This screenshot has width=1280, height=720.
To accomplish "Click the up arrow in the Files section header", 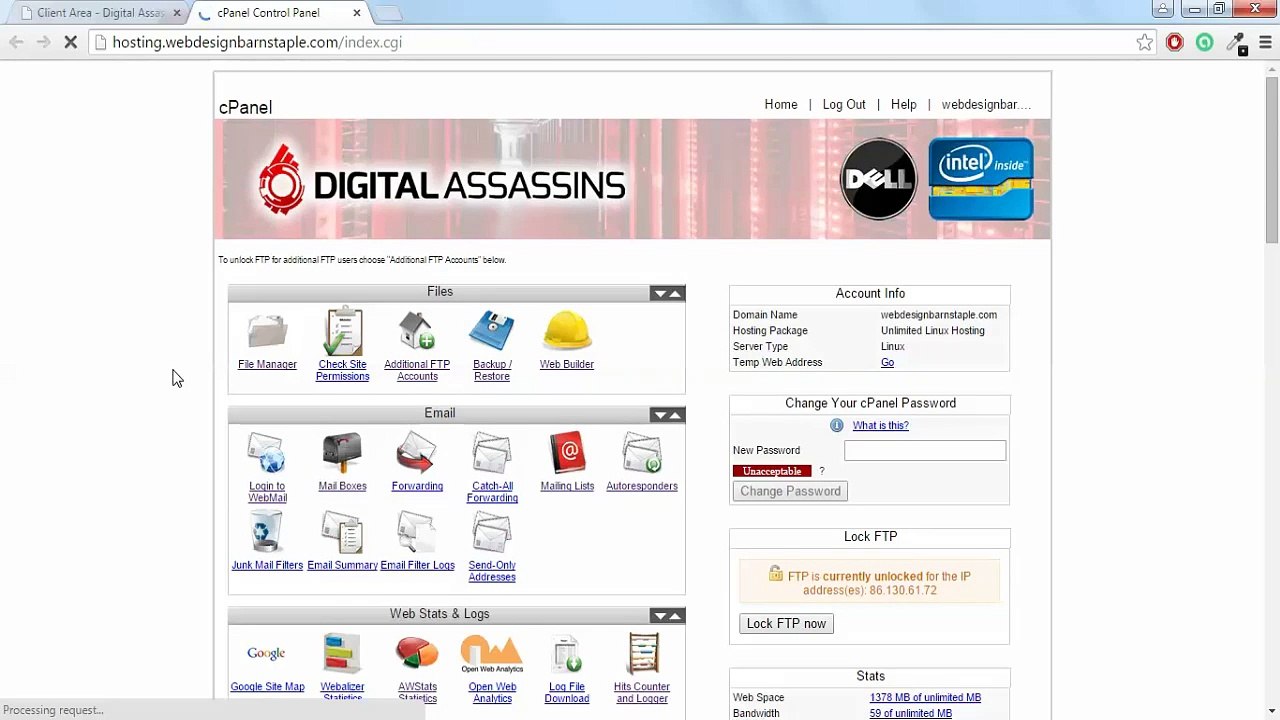I will (675, 293).
